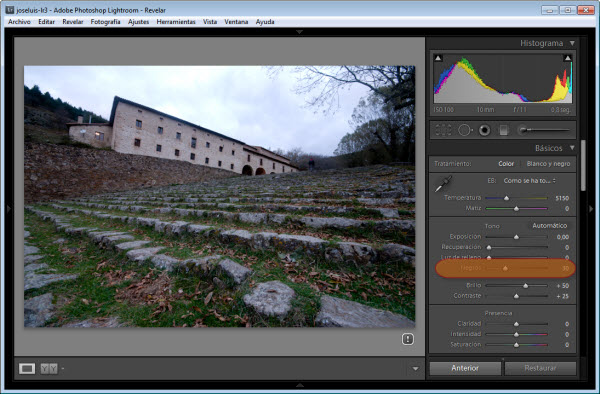Set Tratamiento to Color

tap(506, 163)
